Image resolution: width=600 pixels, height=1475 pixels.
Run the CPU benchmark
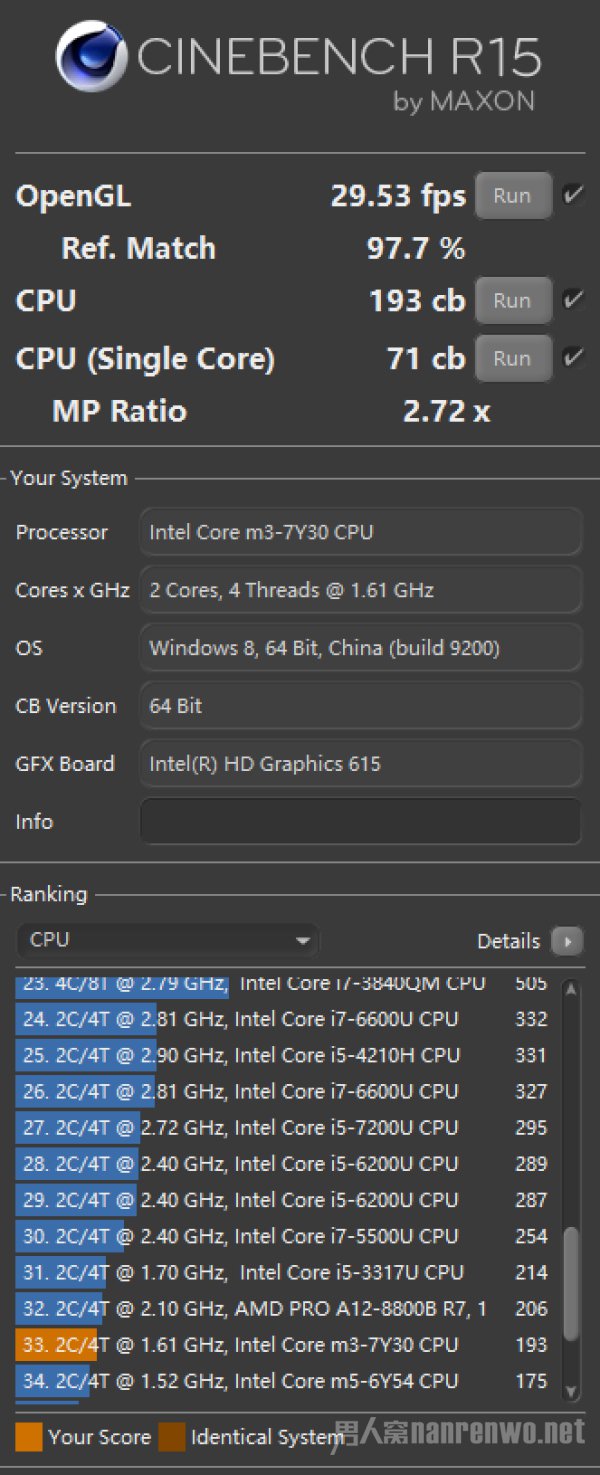513,300
